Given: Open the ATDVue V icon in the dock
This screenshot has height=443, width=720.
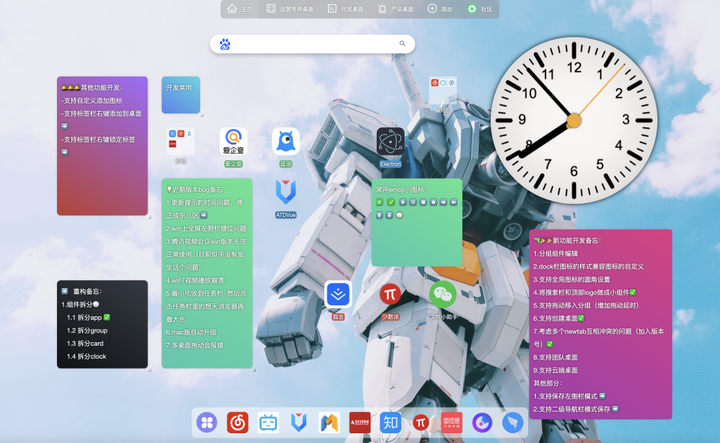Looking at the screenshot, I should point(298,422).
